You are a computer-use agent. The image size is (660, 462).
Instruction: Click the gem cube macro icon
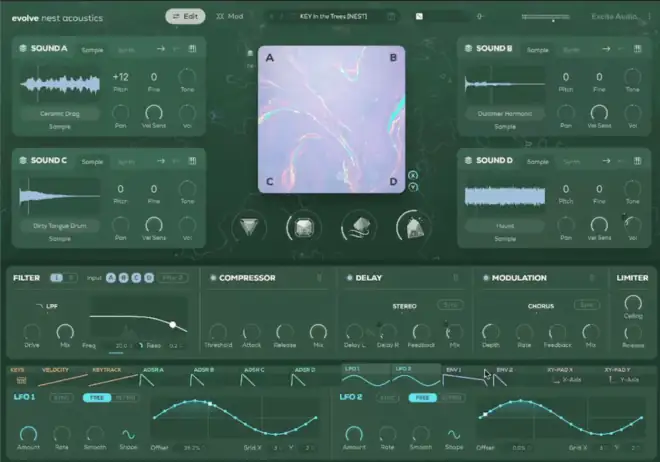coord(303,228)
